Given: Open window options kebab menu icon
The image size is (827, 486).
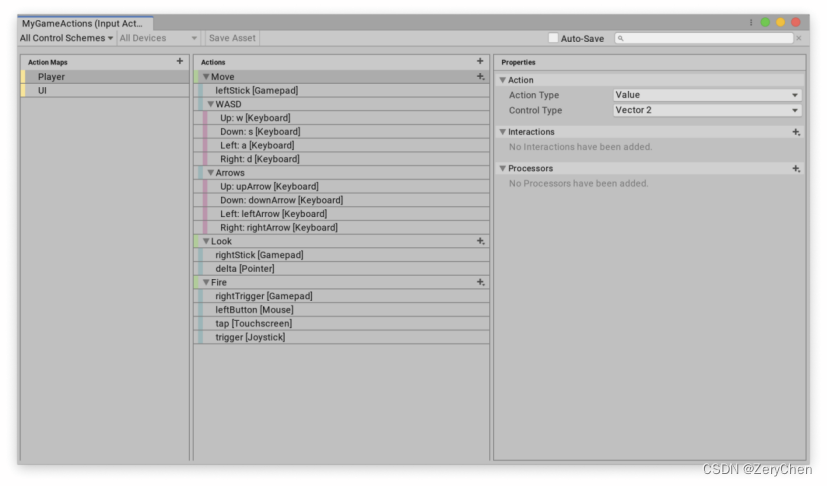Looking at the screenshot, I should pyautogui.click(x=751, y=22).
